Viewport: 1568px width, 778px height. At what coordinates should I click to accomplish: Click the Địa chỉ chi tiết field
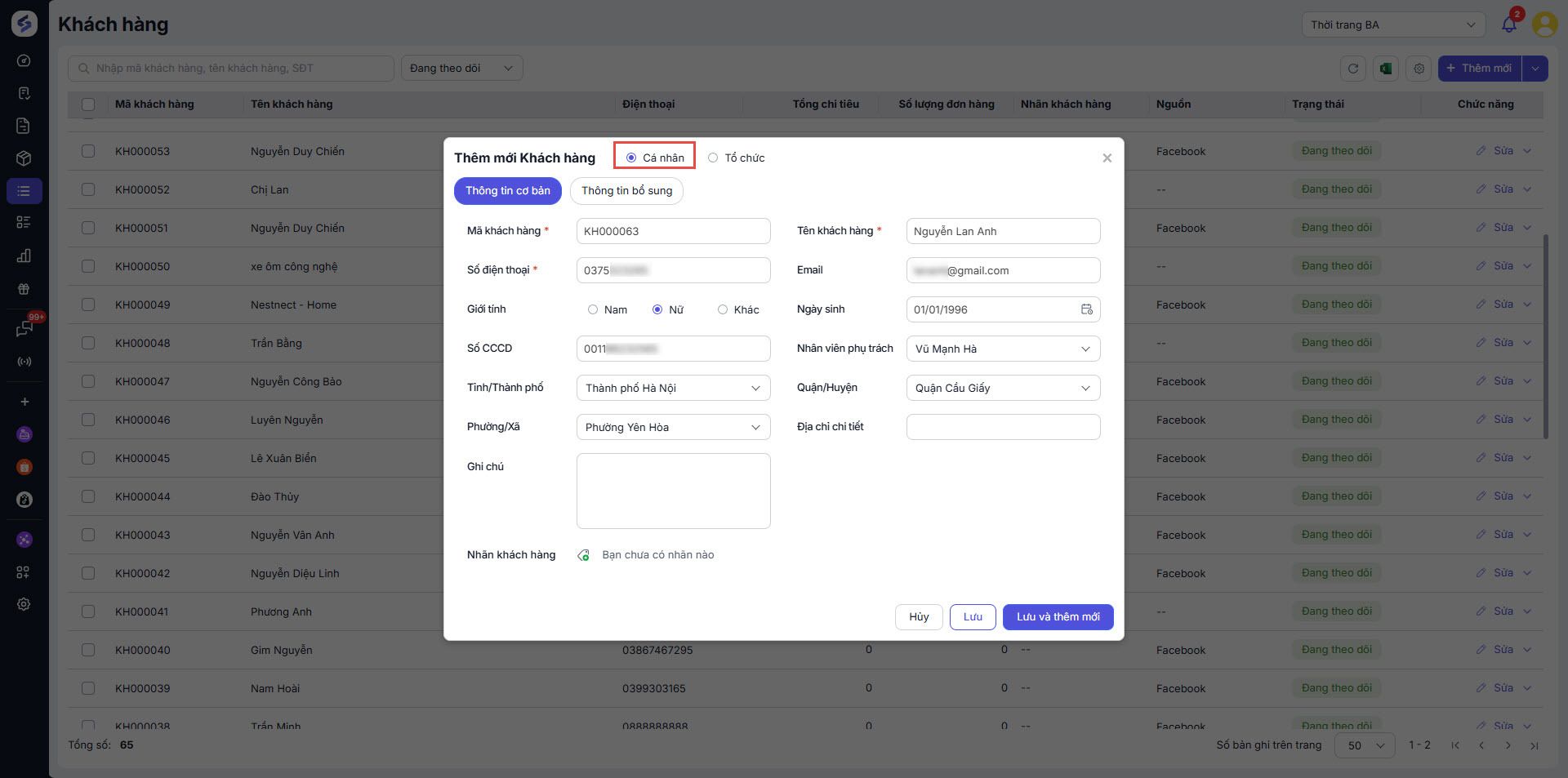(1003, 427)
